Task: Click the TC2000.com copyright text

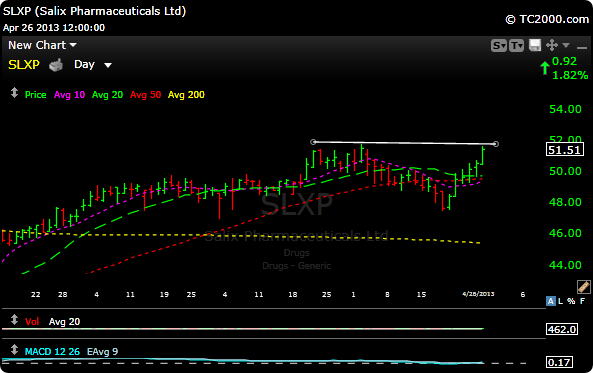Action: tap(547, 19)
